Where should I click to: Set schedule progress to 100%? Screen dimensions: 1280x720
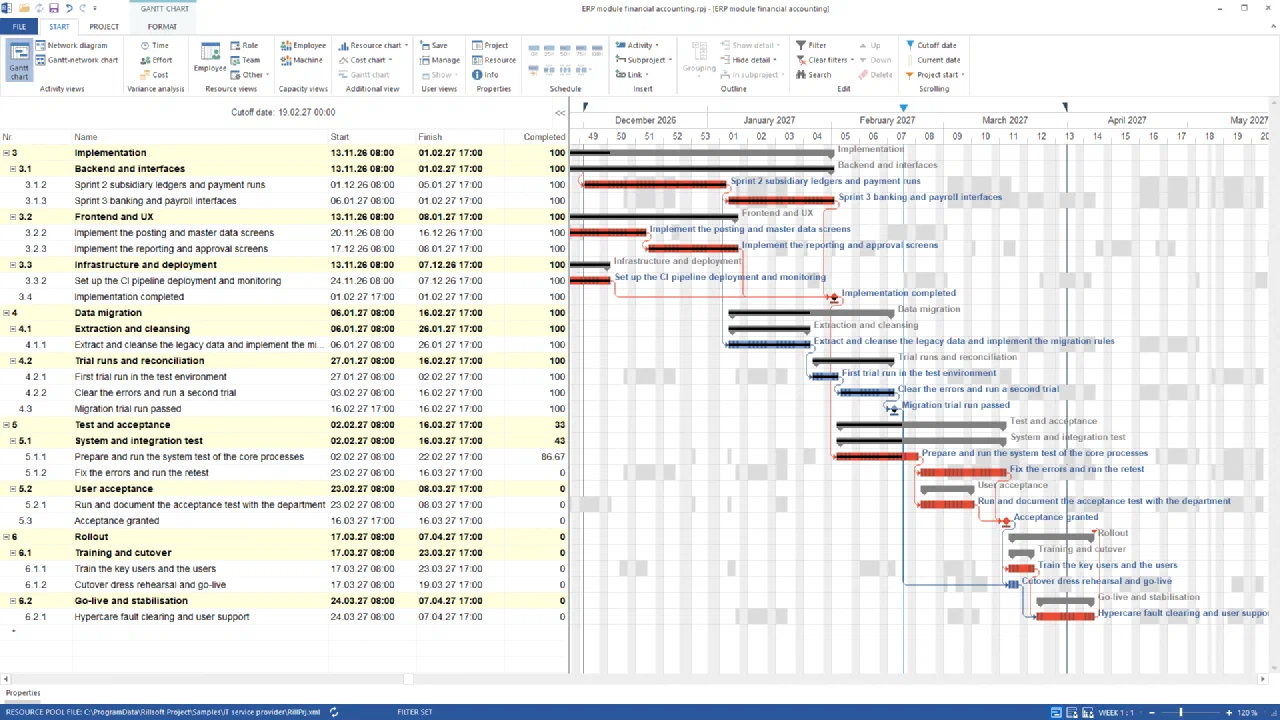click(598, 50)
